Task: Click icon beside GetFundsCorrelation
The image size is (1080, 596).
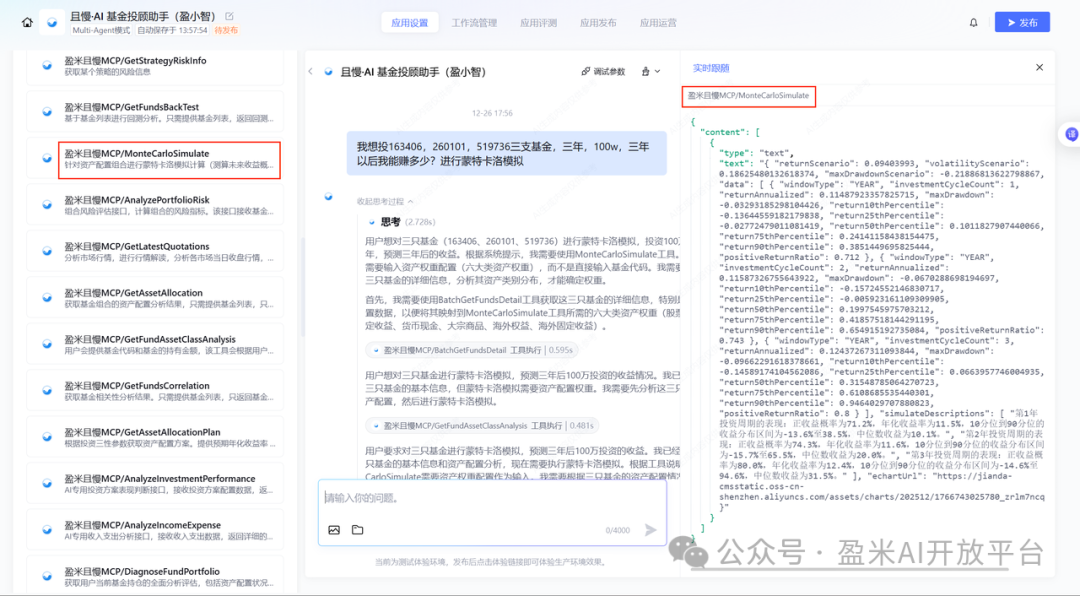Action: pos(47,390)
